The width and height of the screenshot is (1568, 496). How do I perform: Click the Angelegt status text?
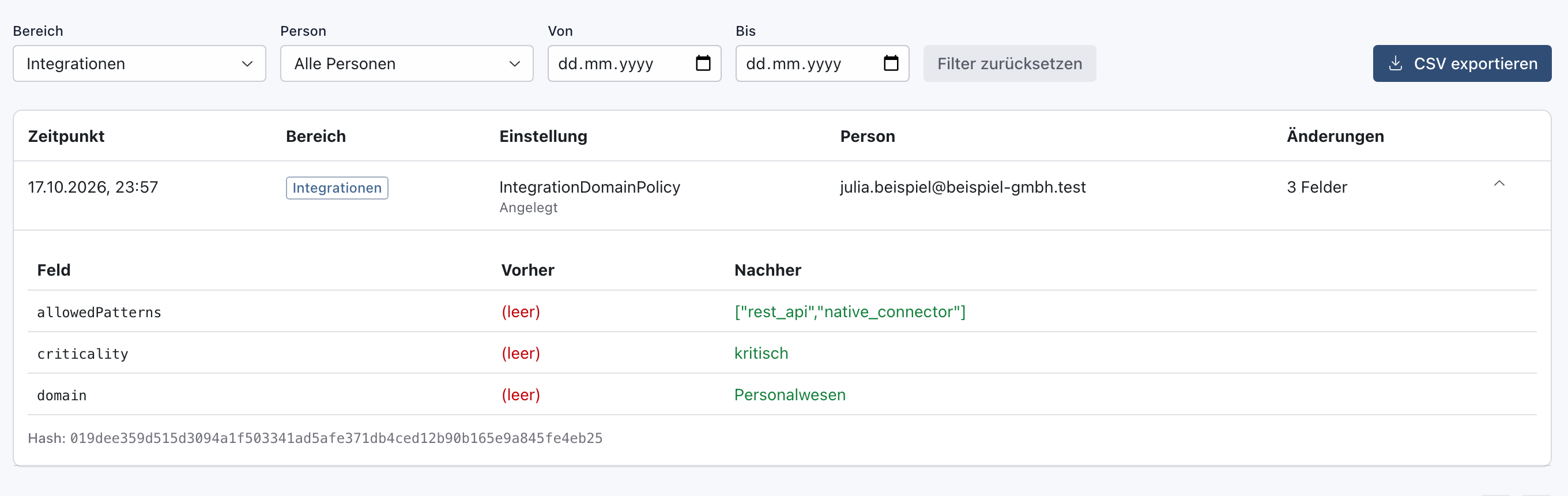tap(529, 208)
